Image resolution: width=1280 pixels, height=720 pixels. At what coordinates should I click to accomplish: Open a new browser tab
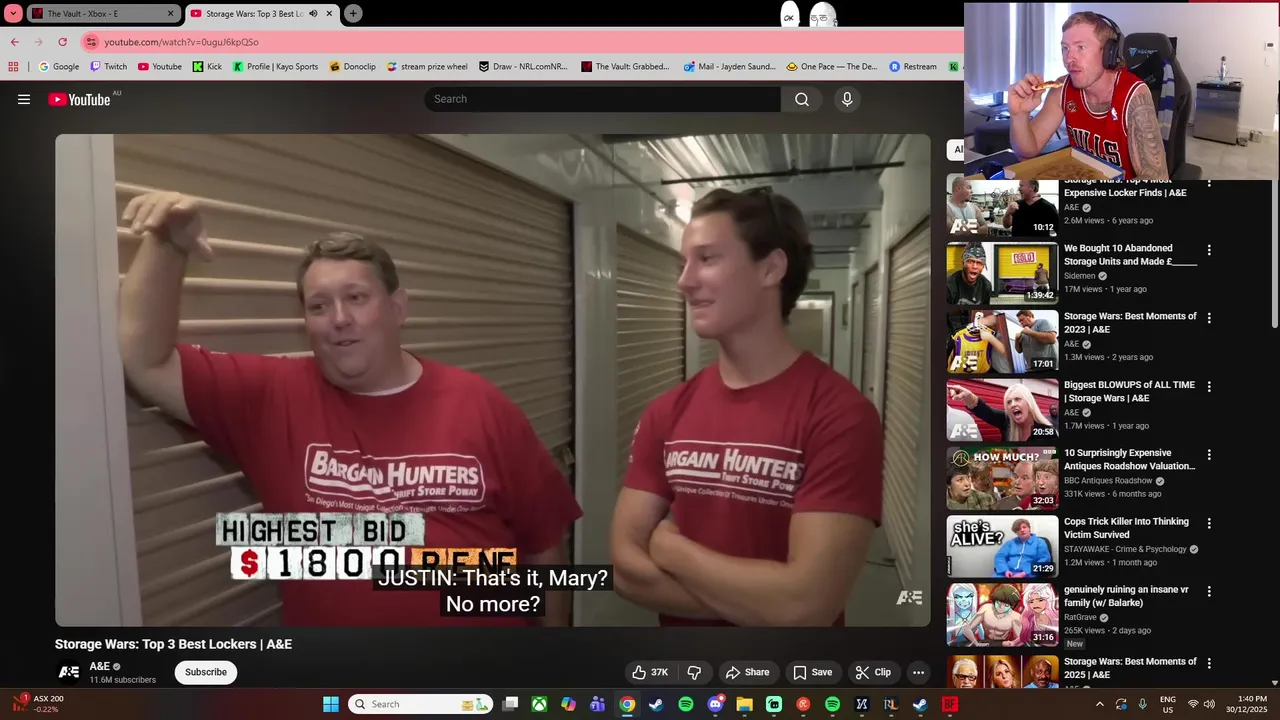pos(353,13)
